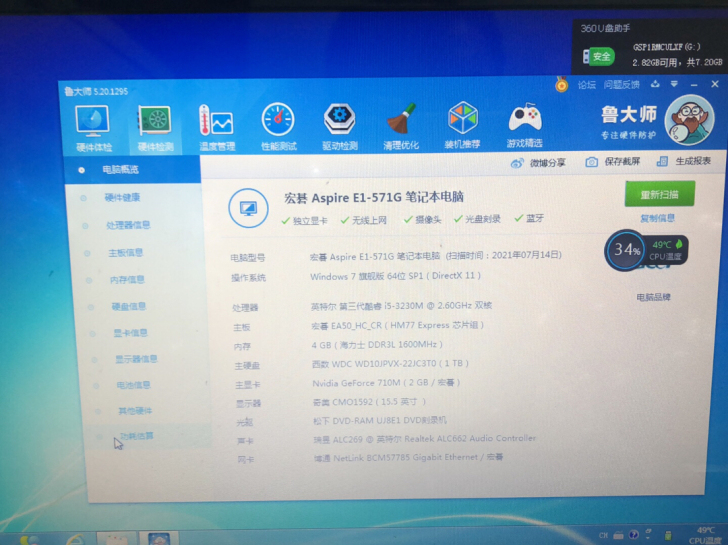
Task: Click the GSP1RMCULXF (G:) drive entry
Action: pos(666,47)
